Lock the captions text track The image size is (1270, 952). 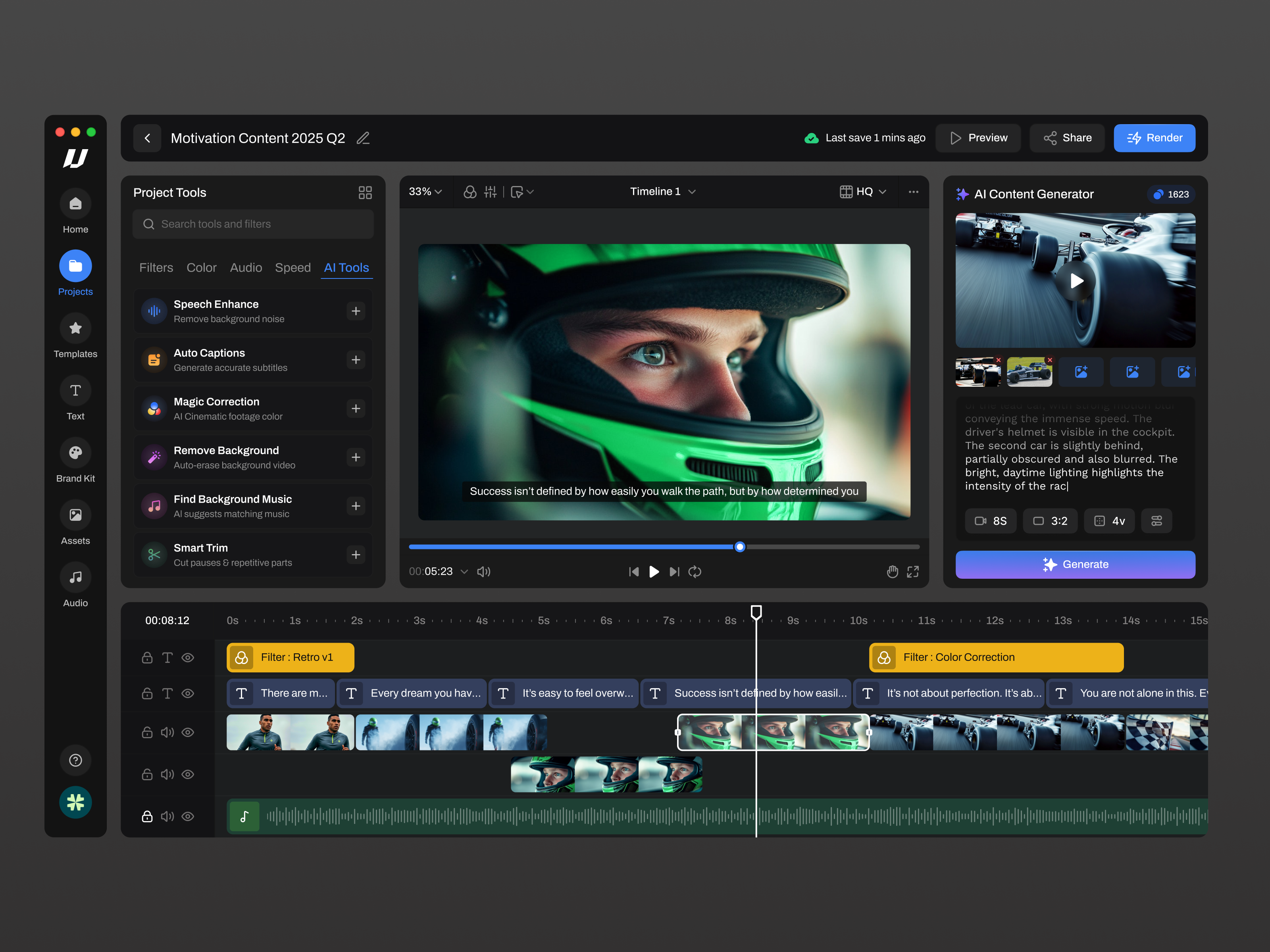[x=147, y=693]
